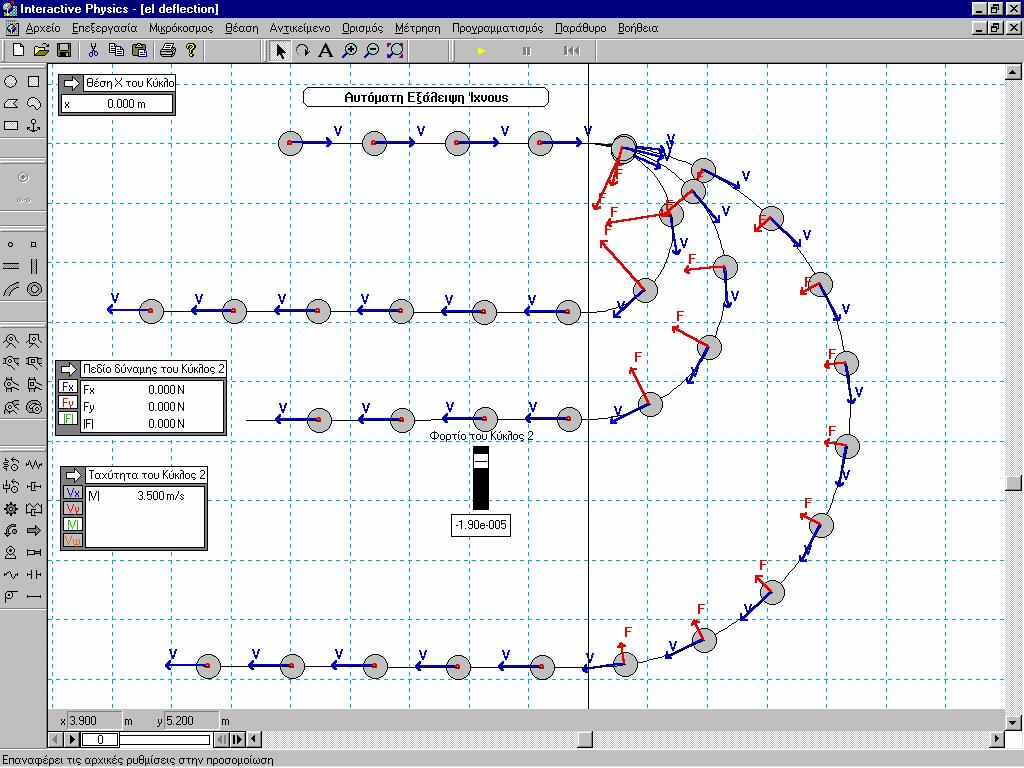
Task: Select the Rod tool
Action: pos(33,596)
